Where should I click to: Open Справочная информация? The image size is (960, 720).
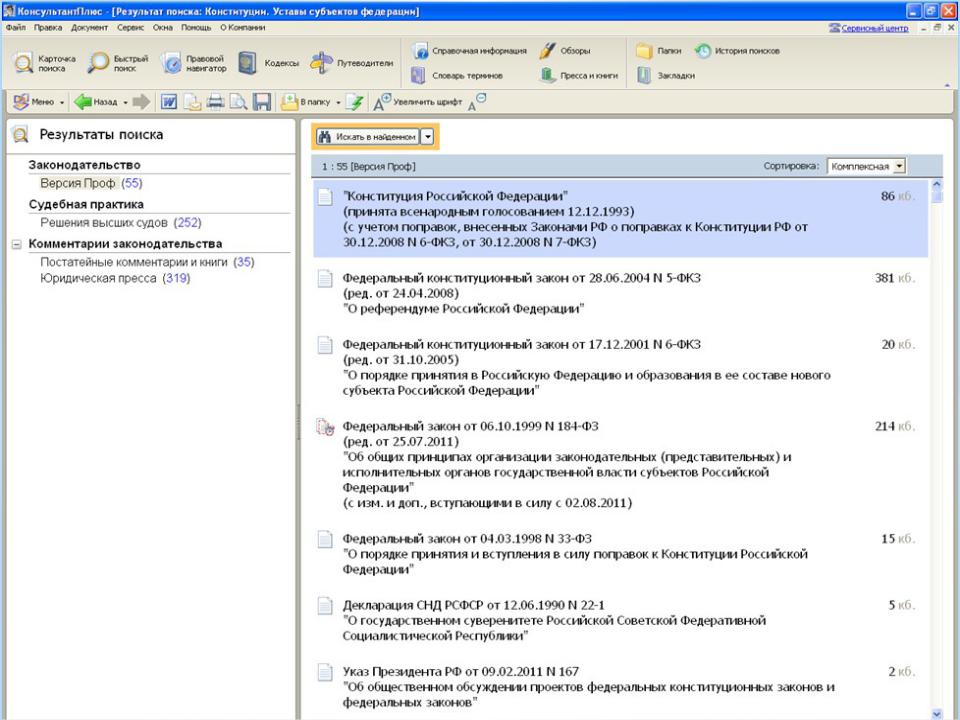[x=469, y=51]
